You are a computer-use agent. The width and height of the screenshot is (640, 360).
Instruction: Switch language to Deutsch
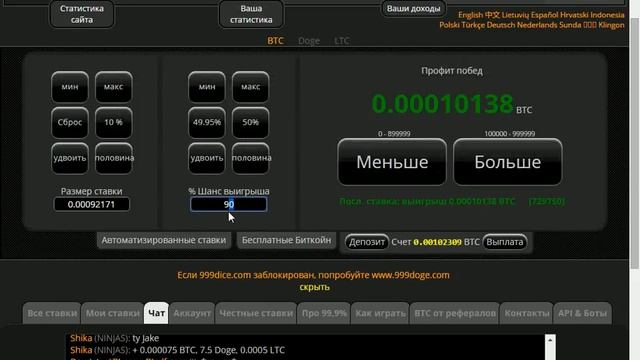point(501,25)
